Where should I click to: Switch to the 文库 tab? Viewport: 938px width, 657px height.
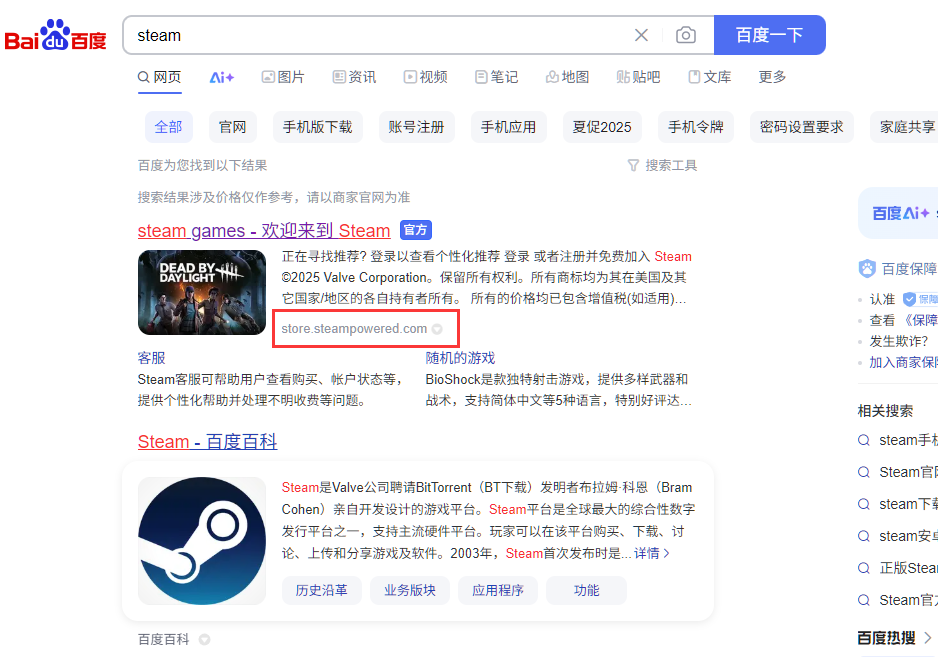(709, 77)
